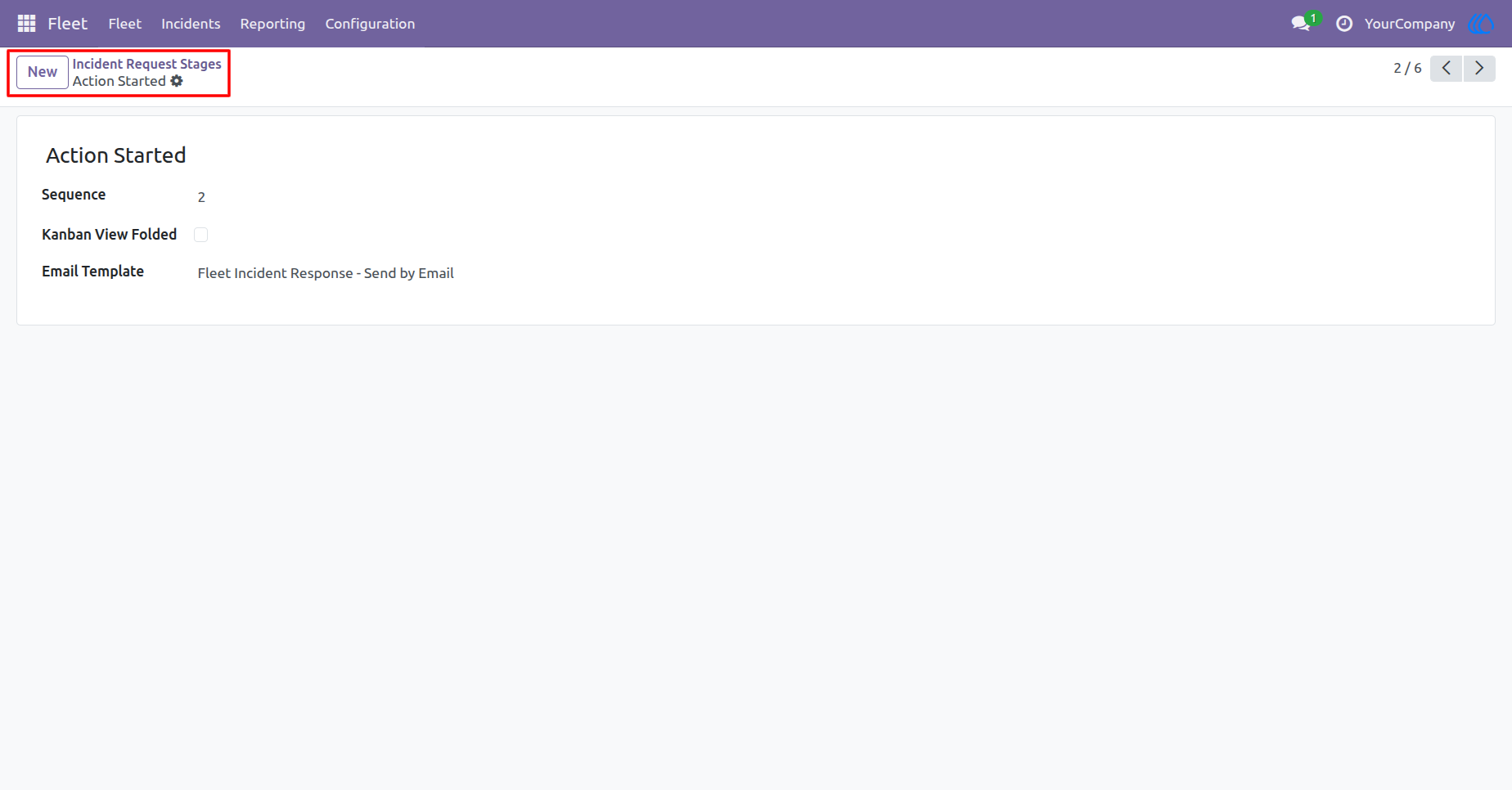Open the Configuration menu
Screen dimensions: 1512x790
click(x=370, y=24)
